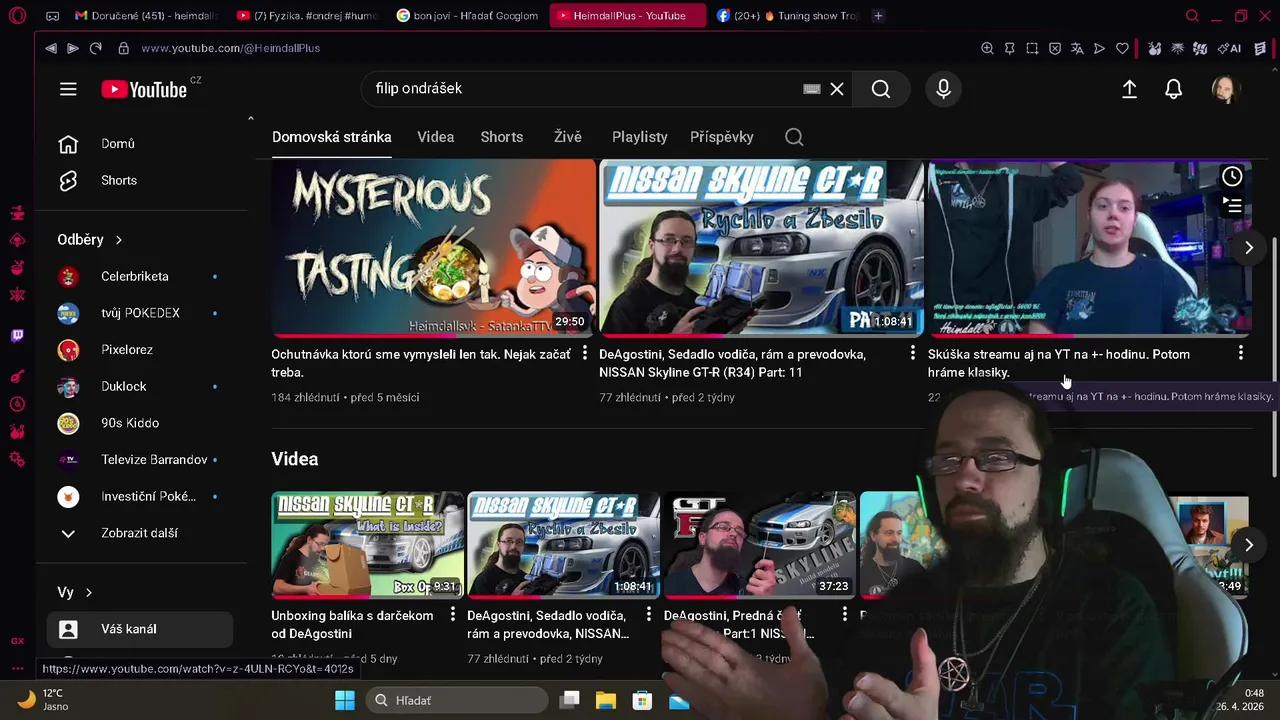Switch to the Živě channel tab

tap(568, 137)
